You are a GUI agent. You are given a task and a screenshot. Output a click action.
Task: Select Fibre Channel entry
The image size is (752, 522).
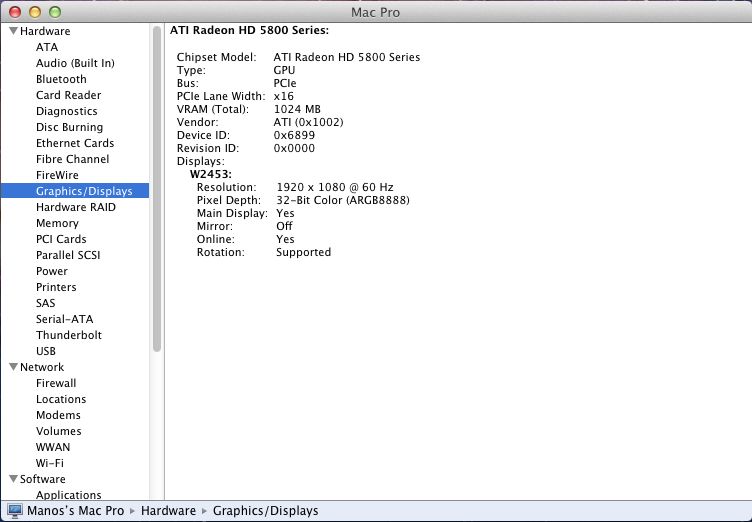pos(72,159)
